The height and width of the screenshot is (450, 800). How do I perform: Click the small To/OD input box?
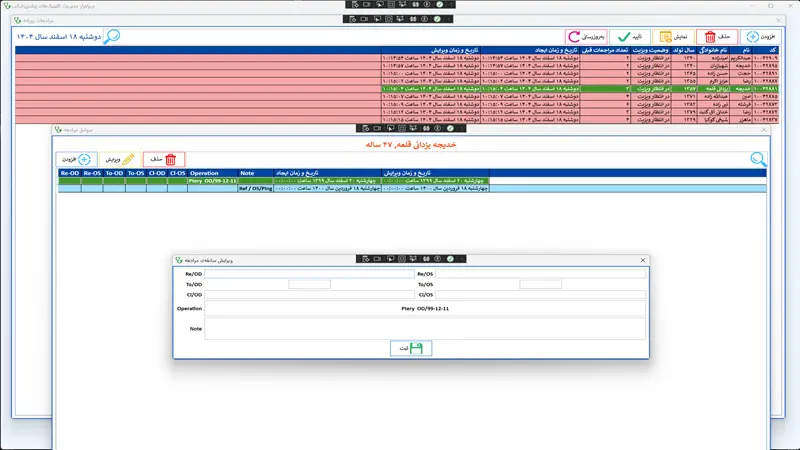309,284
